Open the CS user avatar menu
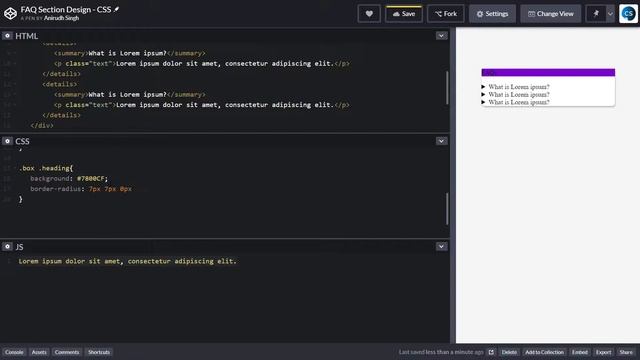 click(x=628, y=14)
